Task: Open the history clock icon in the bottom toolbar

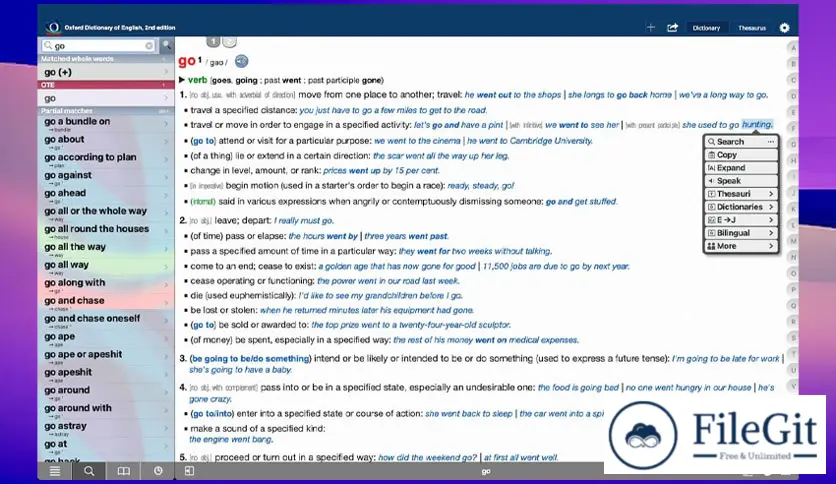Action: click(x=158, y=471)
